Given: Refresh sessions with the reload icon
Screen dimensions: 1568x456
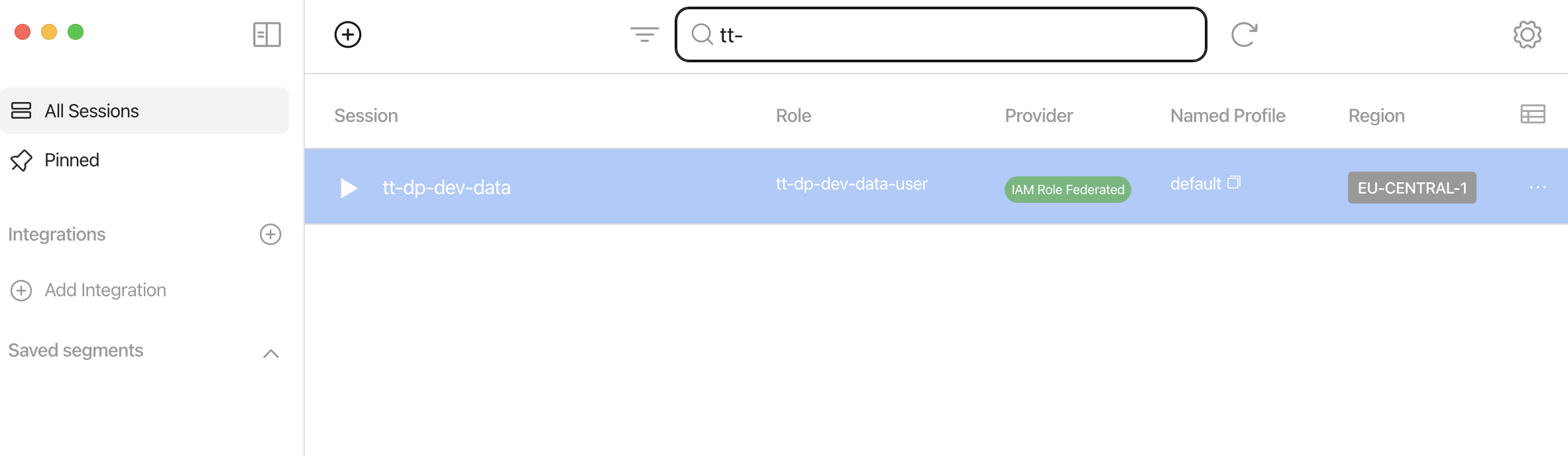Looking at the screenshot, I should pos(1244,34).
